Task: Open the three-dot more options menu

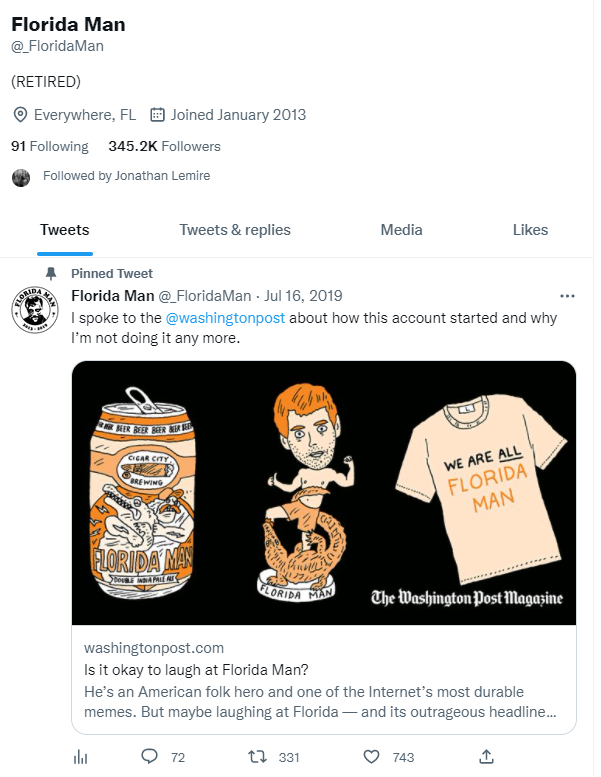Action: pos(567,296)
